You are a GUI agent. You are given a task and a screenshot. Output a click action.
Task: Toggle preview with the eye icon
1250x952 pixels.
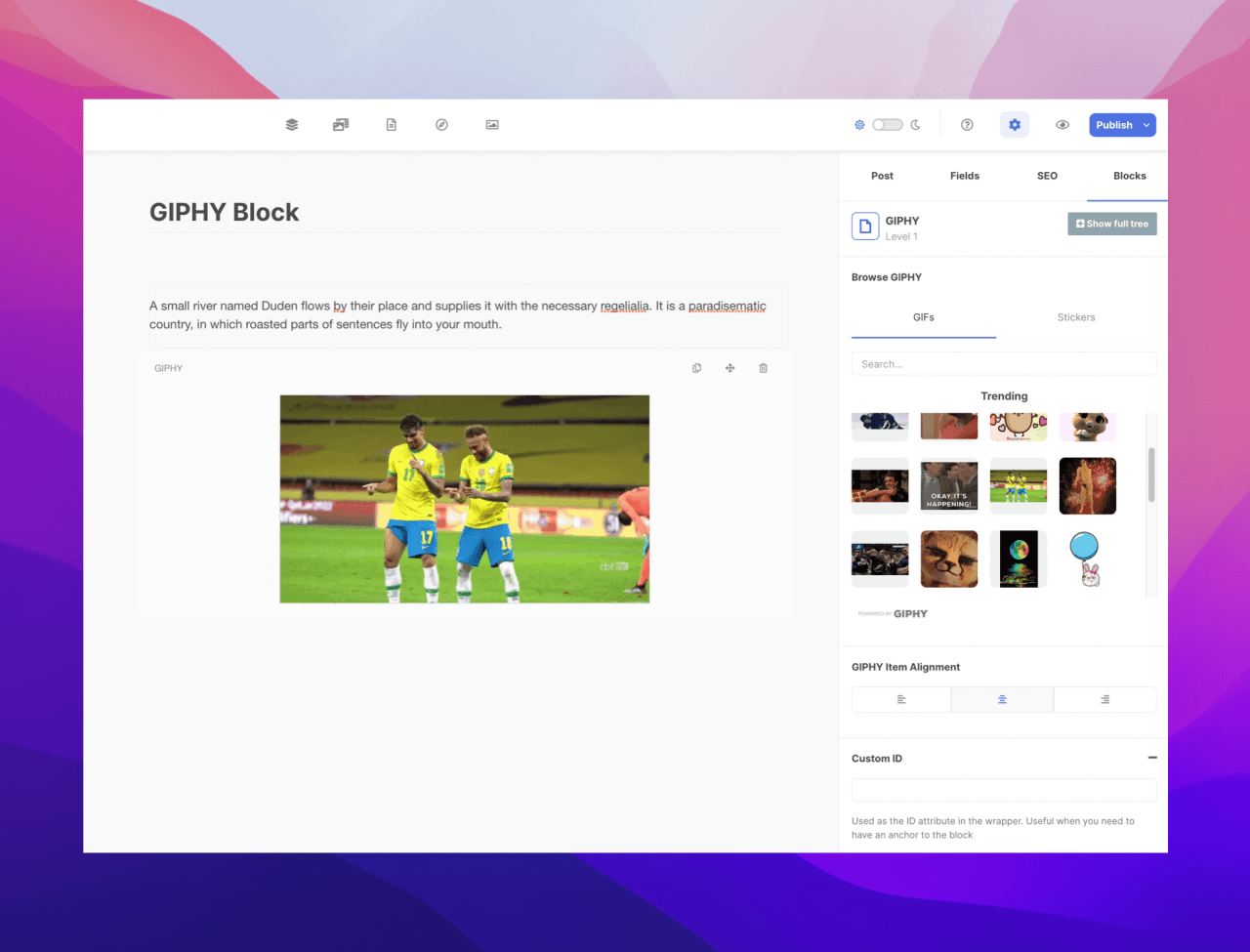1062,125
